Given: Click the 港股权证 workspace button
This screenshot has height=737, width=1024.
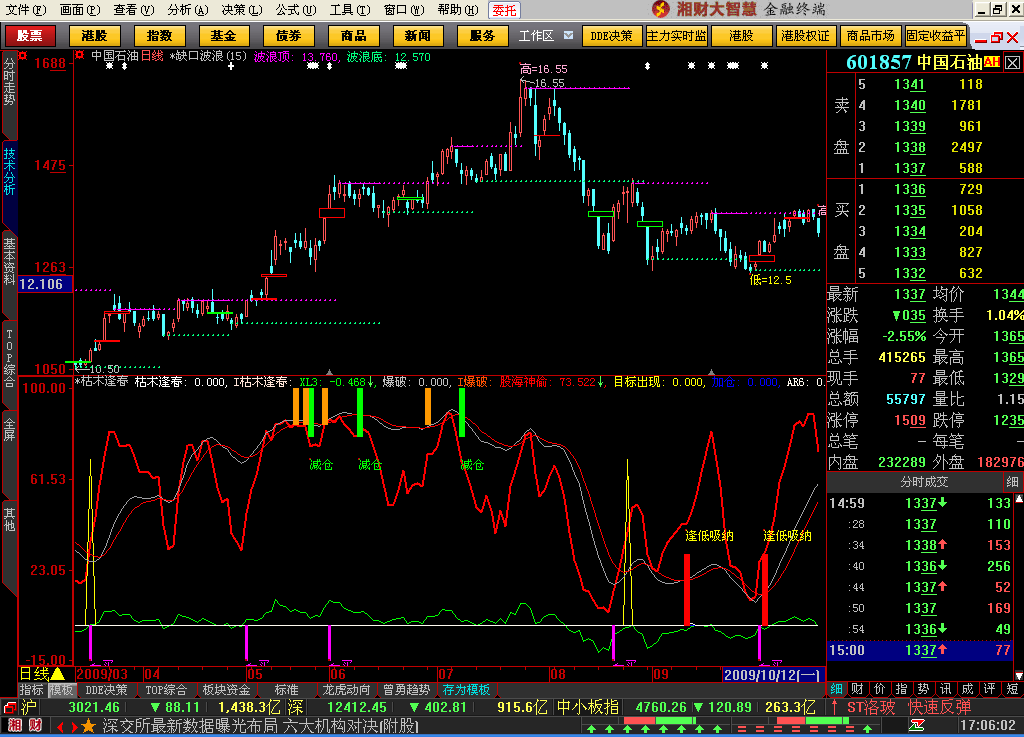Looking at the screenshot, I should click(805, 36).
